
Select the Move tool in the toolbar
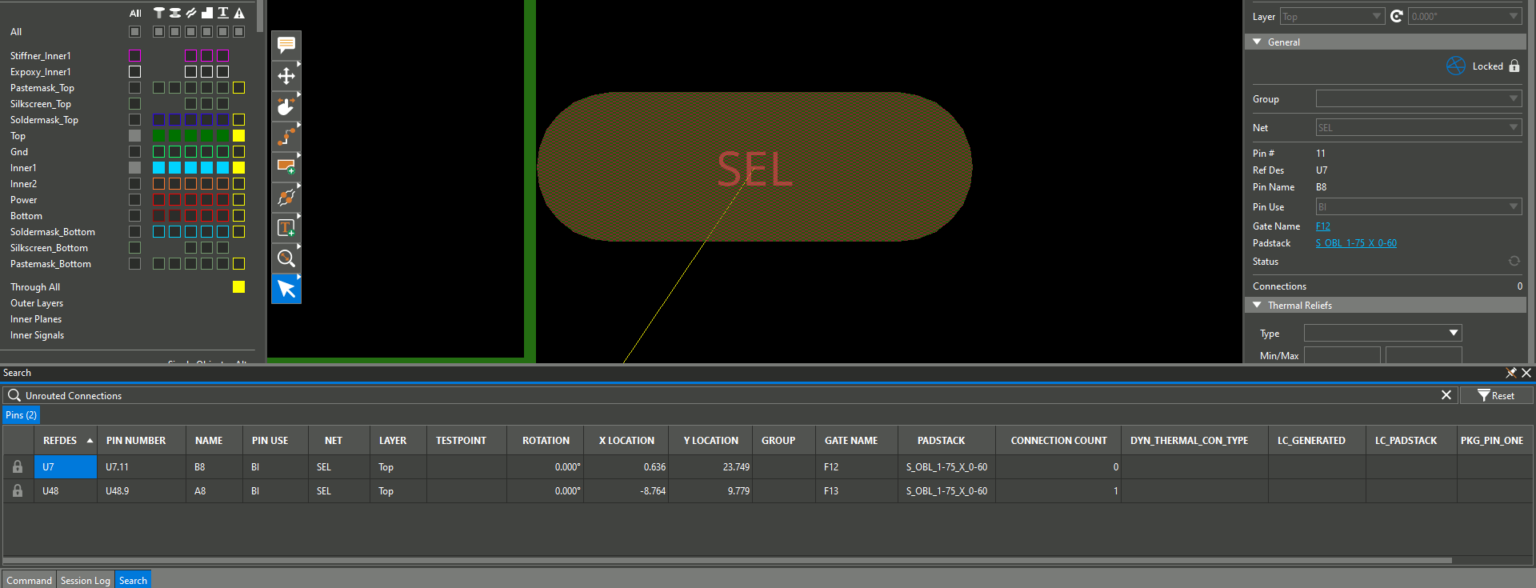286,76
